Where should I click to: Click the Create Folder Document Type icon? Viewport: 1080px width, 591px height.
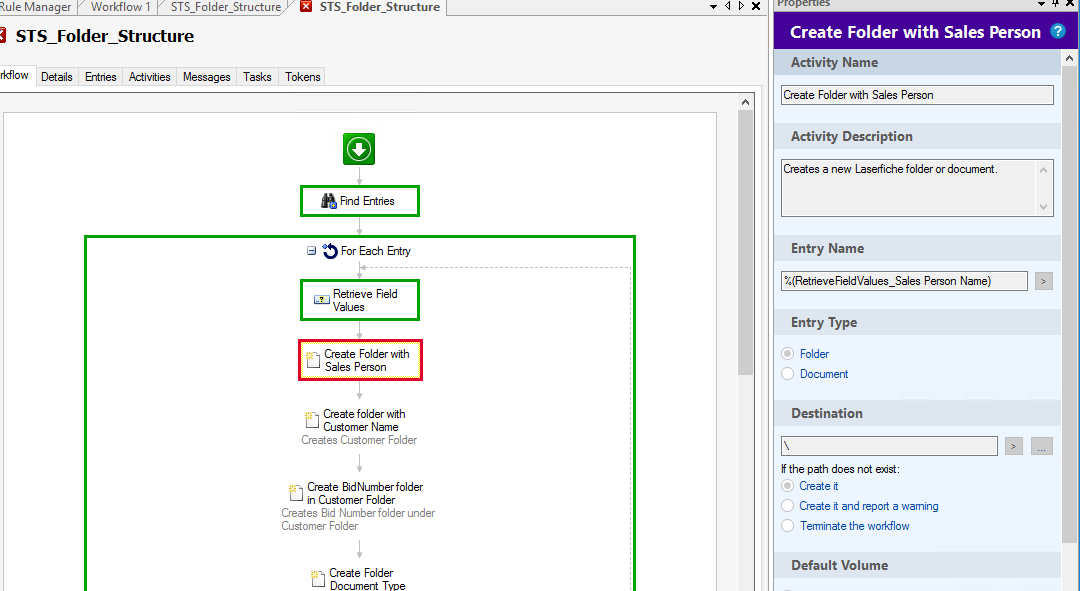(x=318, y=579)
